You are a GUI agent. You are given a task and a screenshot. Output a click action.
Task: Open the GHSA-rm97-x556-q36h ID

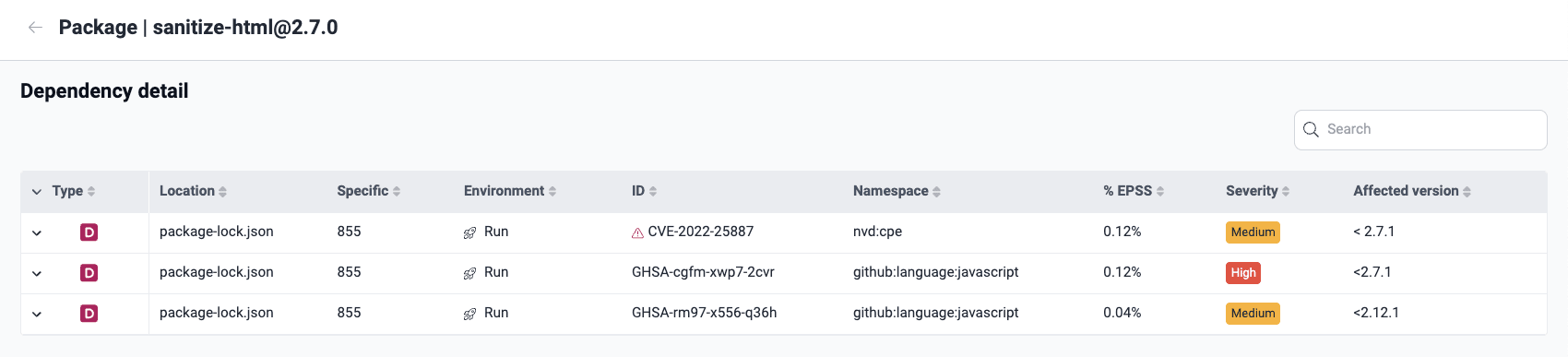(704, 313)
